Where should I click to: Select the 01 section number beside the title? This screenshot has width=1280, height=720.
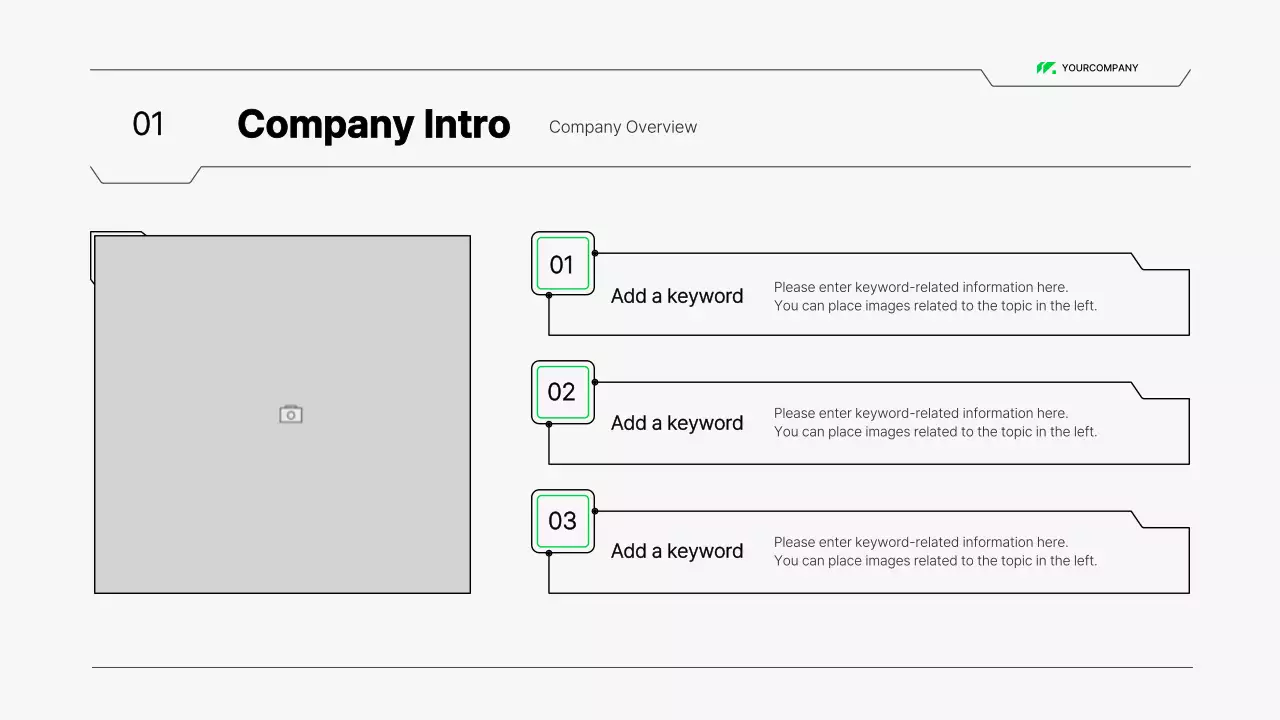point(148,124)
